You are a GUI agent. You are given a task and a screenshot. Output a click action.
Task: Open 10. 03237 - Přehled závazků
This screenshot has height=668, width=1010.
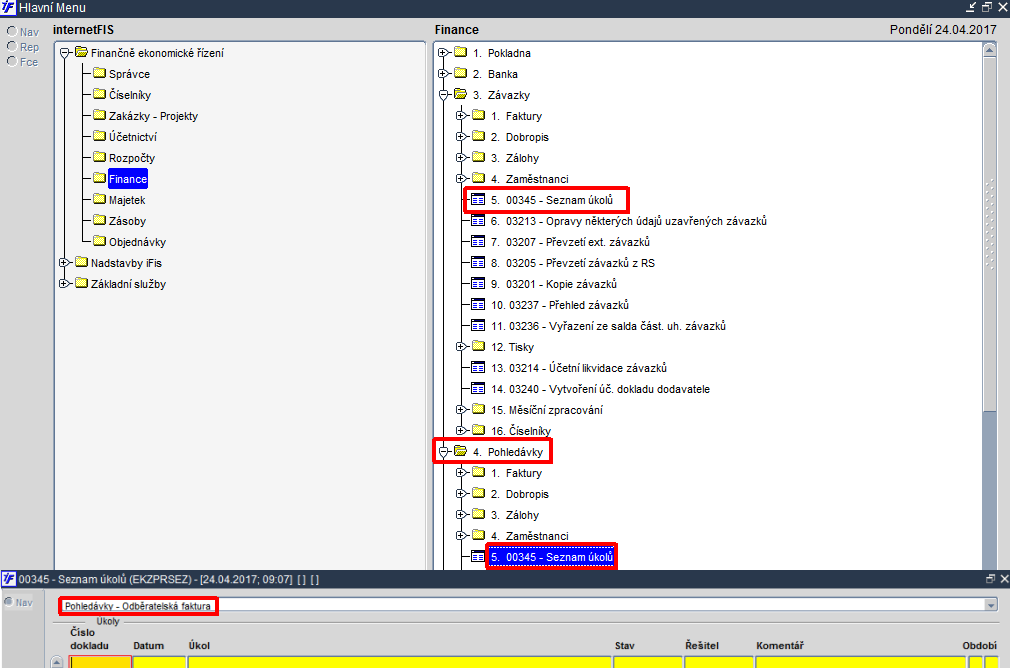tap(560, 305)
